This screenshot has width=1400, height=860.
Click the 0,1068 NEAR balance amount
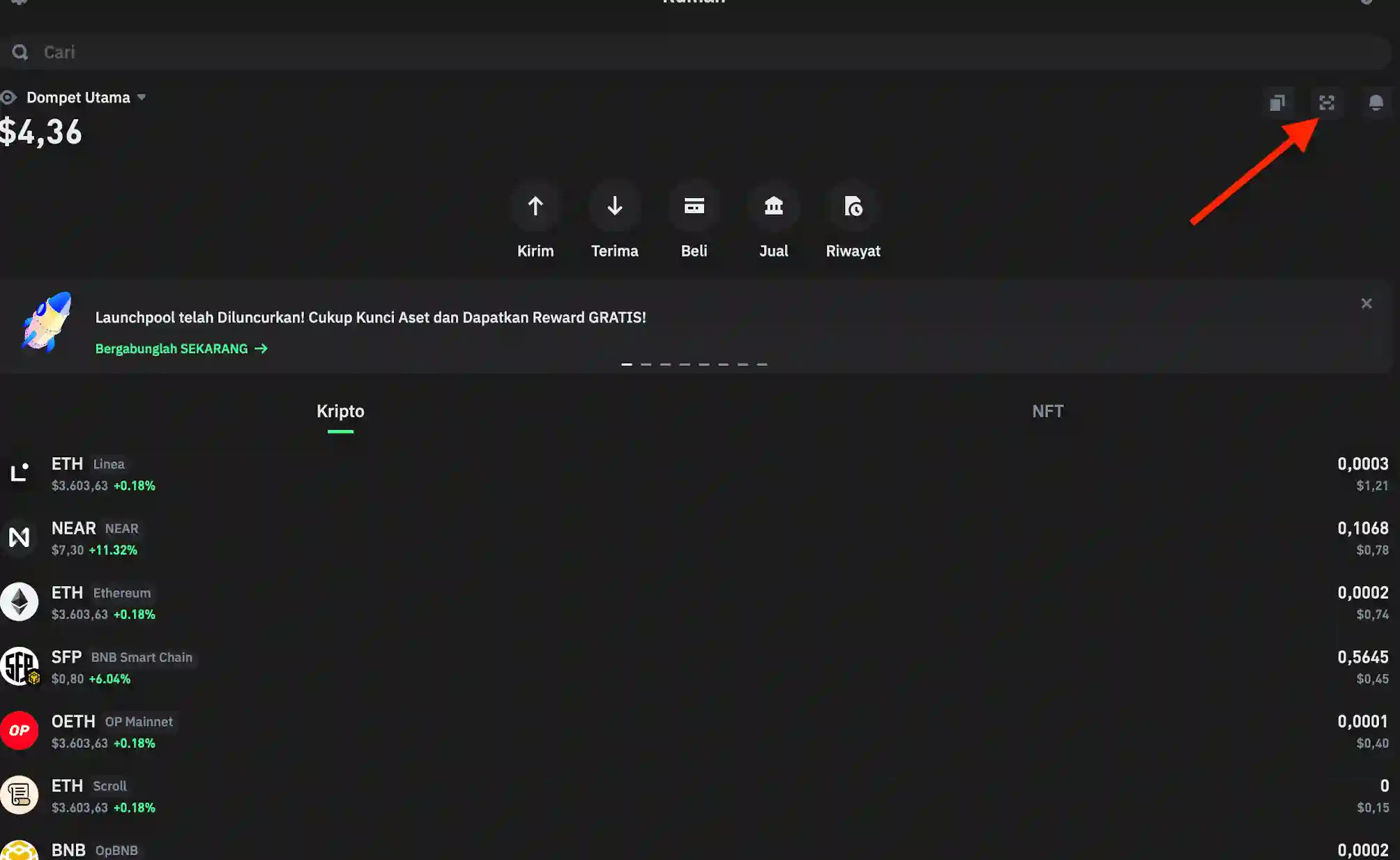point(1363,528)
